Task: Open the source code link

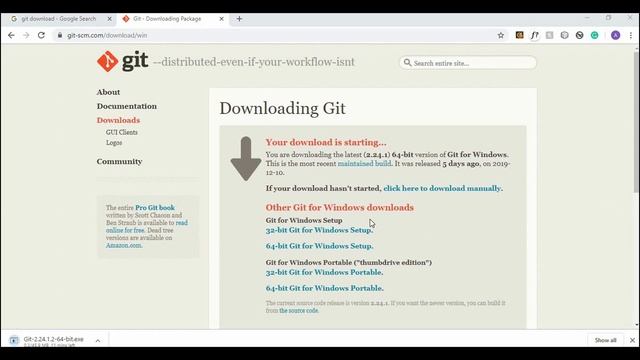Action: [x=298, y=311]
